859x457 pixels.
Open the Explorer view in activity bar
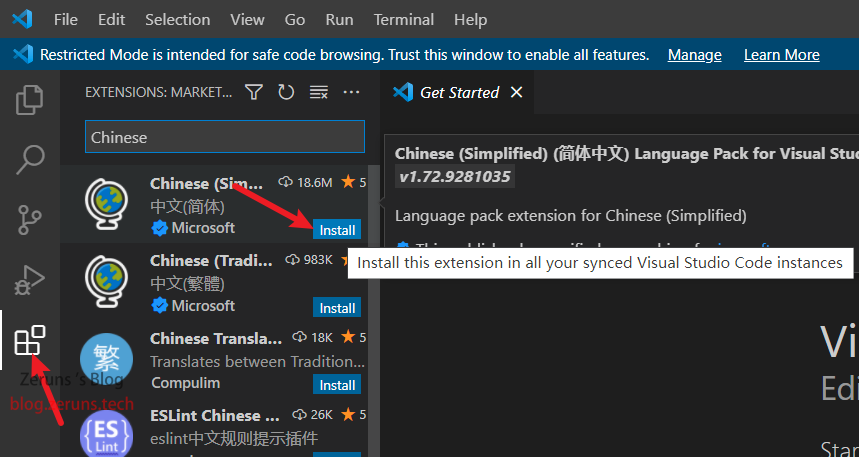pyautogui.click(x=30, y=99)
